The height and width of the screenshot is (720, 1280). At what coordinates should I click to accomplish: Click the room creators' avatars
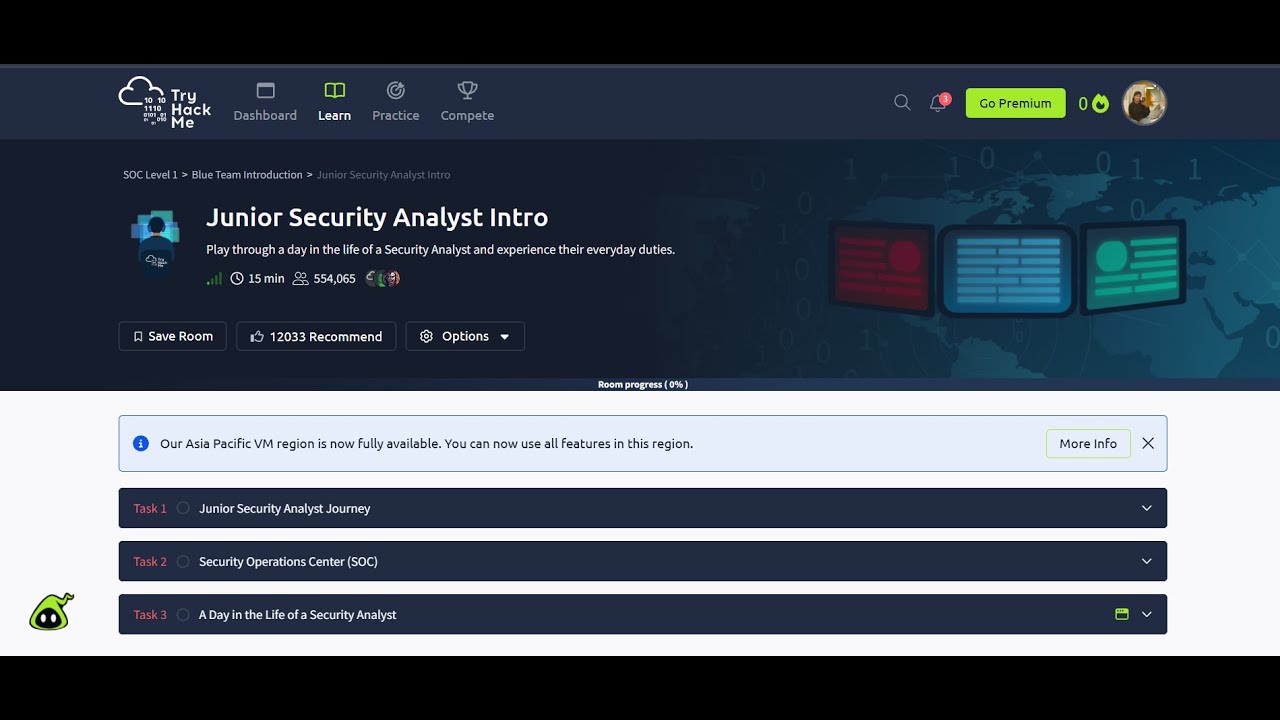pyautogui.click(x=383, y=278)
